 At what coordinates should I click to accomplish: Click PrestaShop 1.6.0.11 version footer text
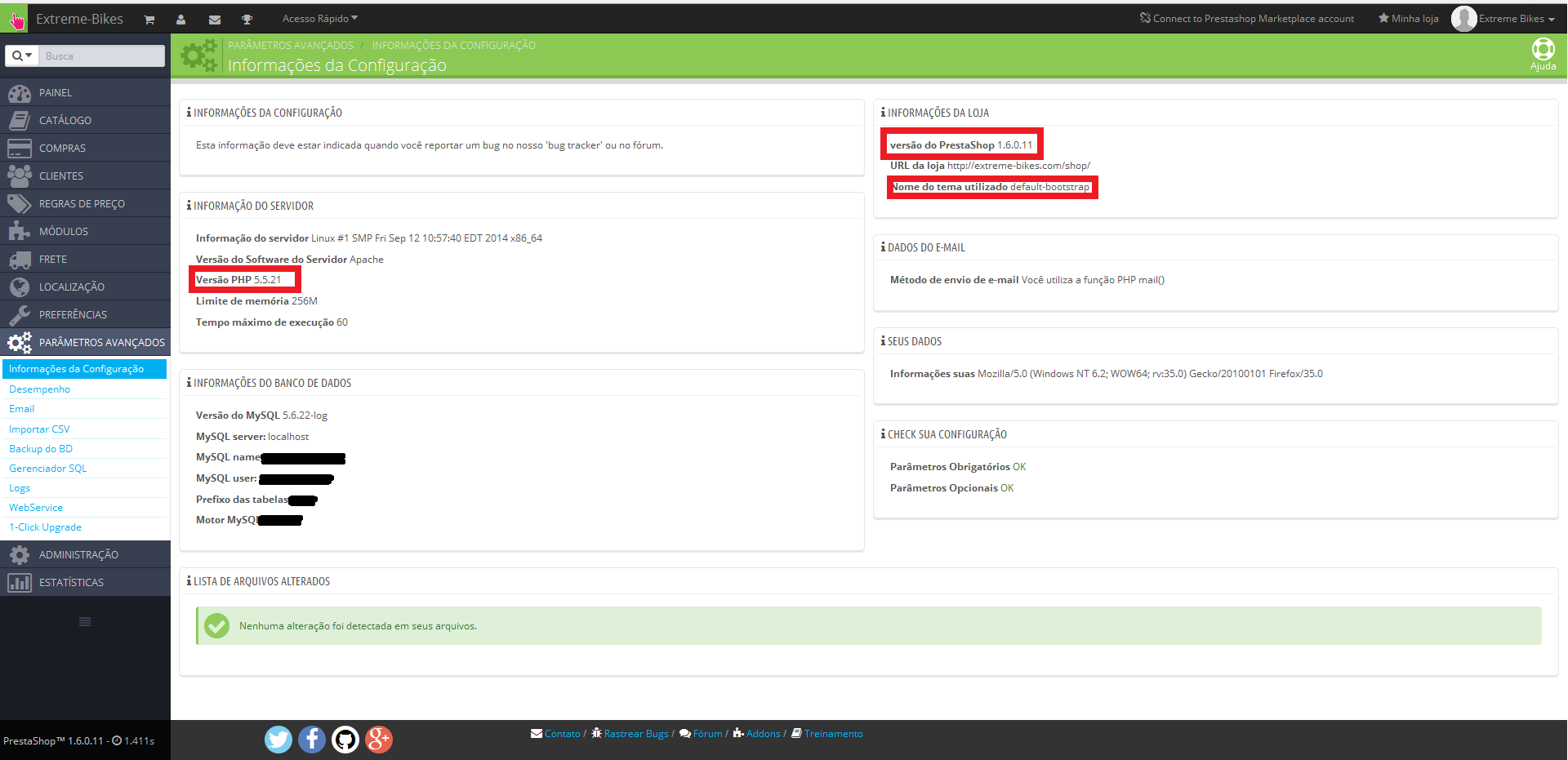(53, 741)
